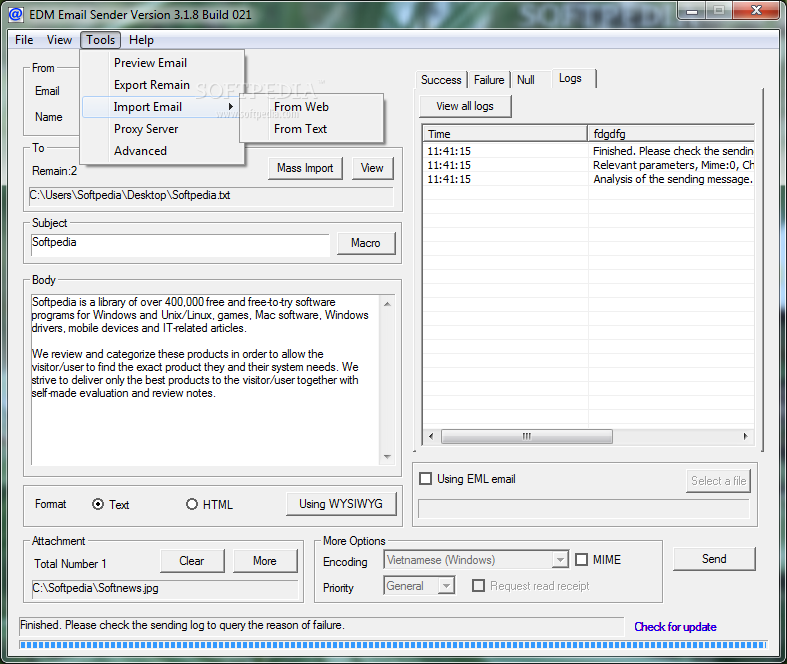Toggle the MIME checkbox
Screen dimensions: 787x664
click(581, 559)
